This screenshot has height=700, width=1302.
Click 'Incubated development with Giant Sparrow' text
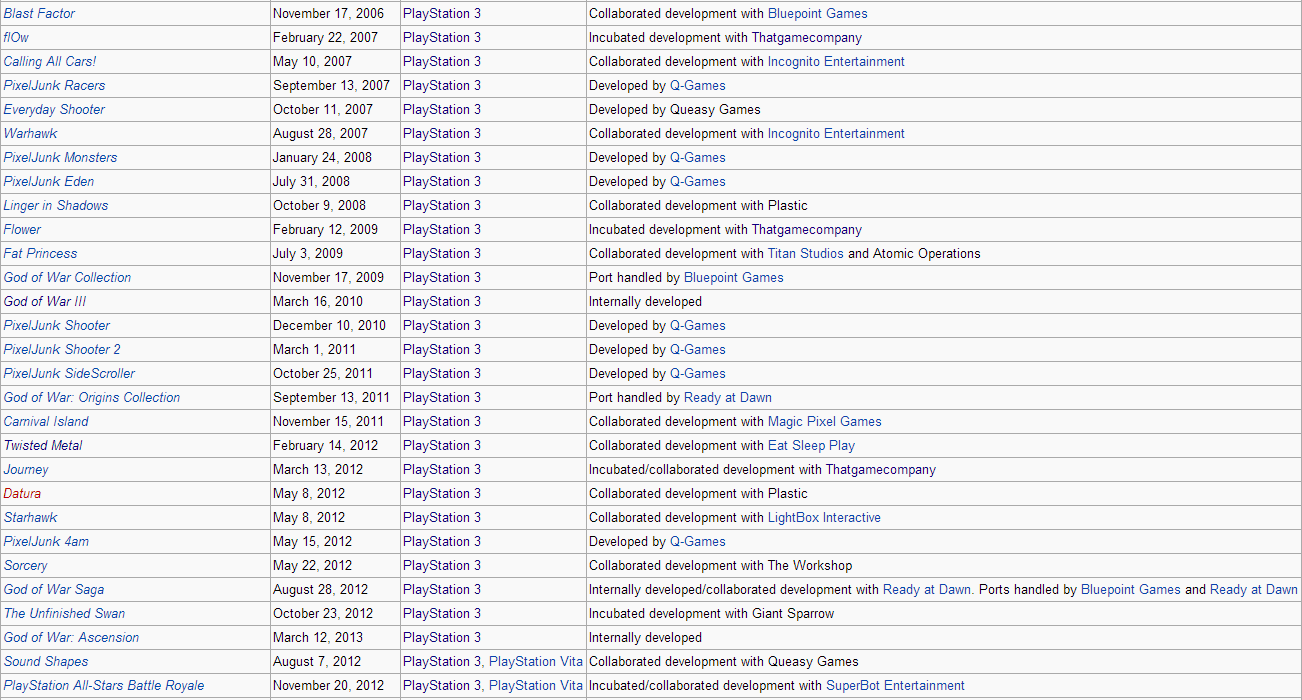click(x=712, y=613)
